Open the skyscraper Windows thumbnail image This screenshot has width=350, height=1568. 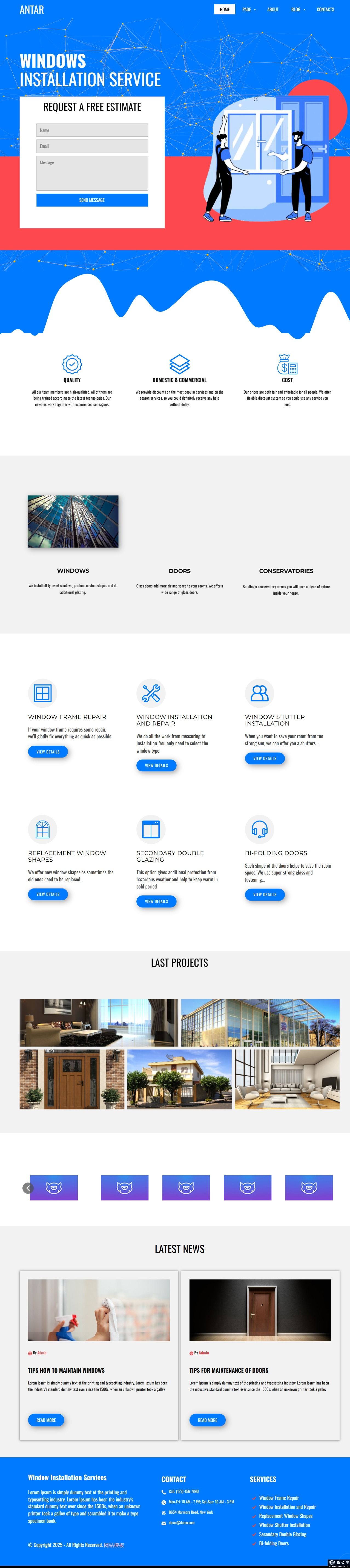[73, 521]
